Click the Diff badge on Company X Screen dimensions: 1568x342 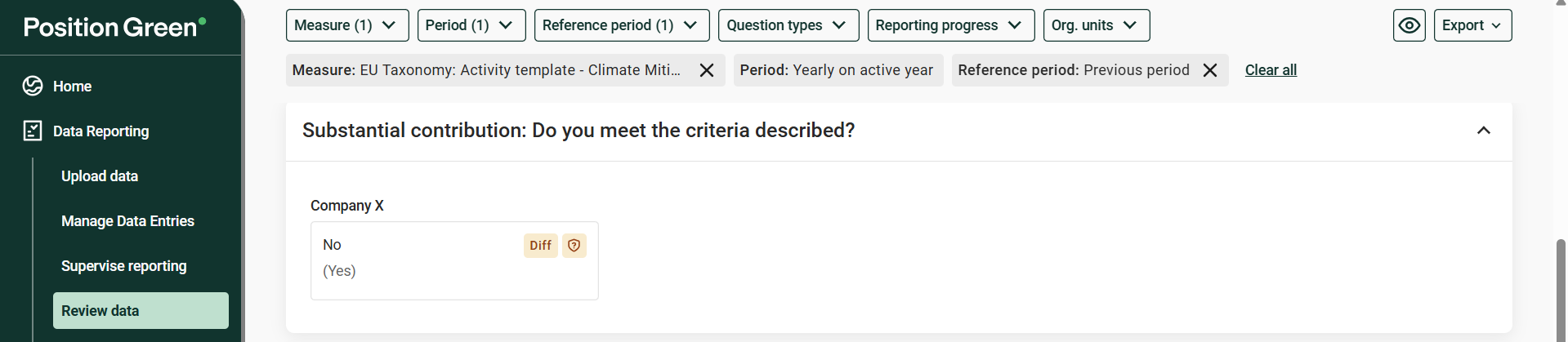(x=540, y=245)
